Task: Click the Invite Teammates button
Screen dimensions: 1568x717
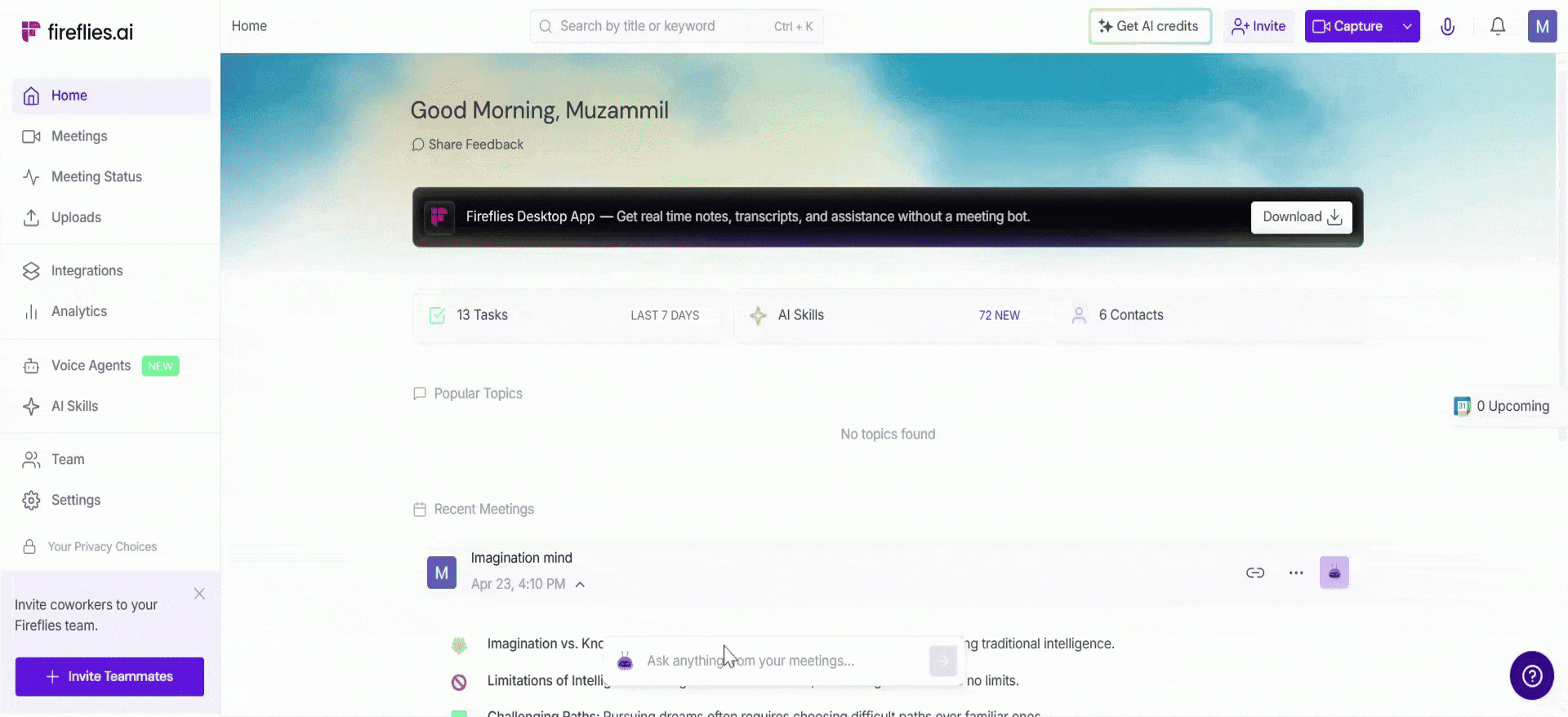Action: click(x=109, y=676)
